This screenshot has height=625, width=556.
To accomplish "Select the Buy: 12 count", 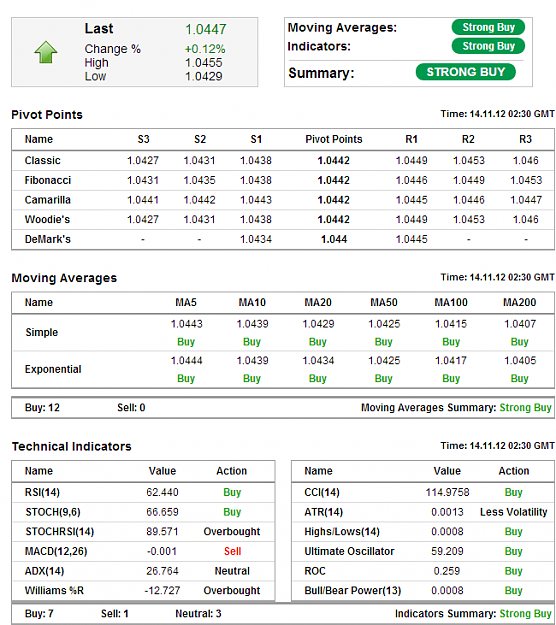I will [42, 407].
